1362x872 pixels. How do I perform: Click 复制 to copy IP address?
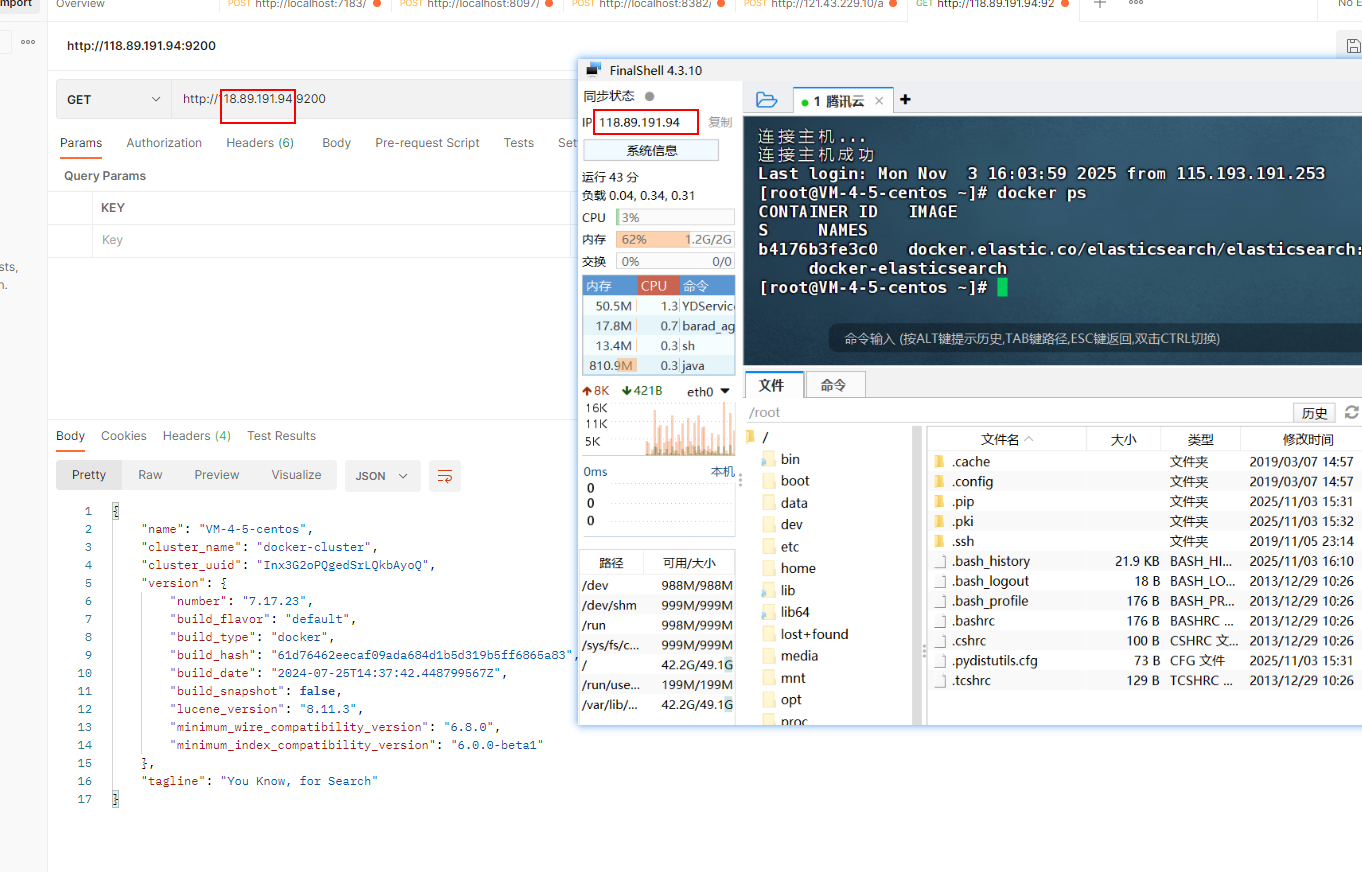(x=720, y=122)
